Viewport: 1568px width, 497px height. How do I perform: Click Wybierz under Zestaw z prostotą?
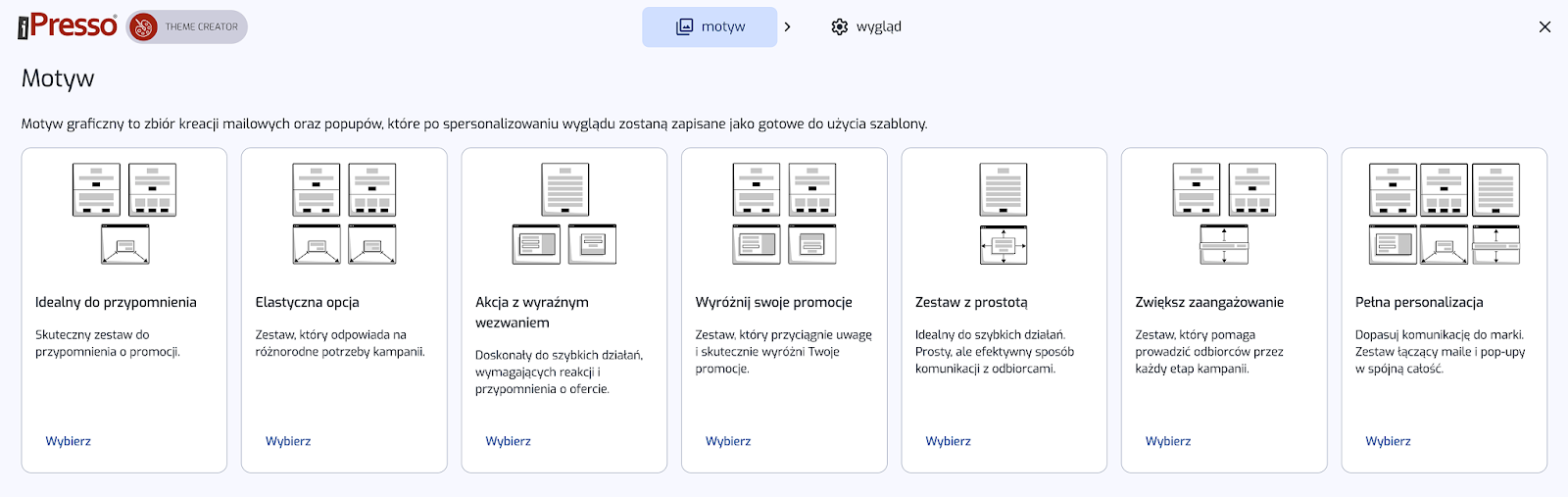pyautogui.click(x=948, y=441)
